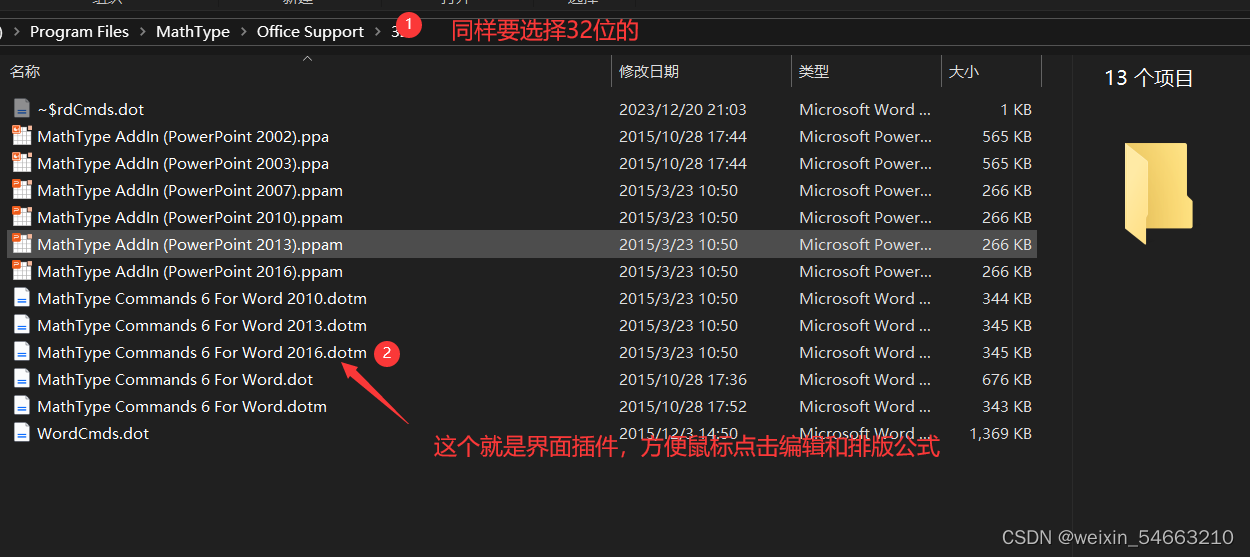Screen dimensions: 1250x557
Task: Click the Word 2010.dotm file icon
Action: point(22,298)
